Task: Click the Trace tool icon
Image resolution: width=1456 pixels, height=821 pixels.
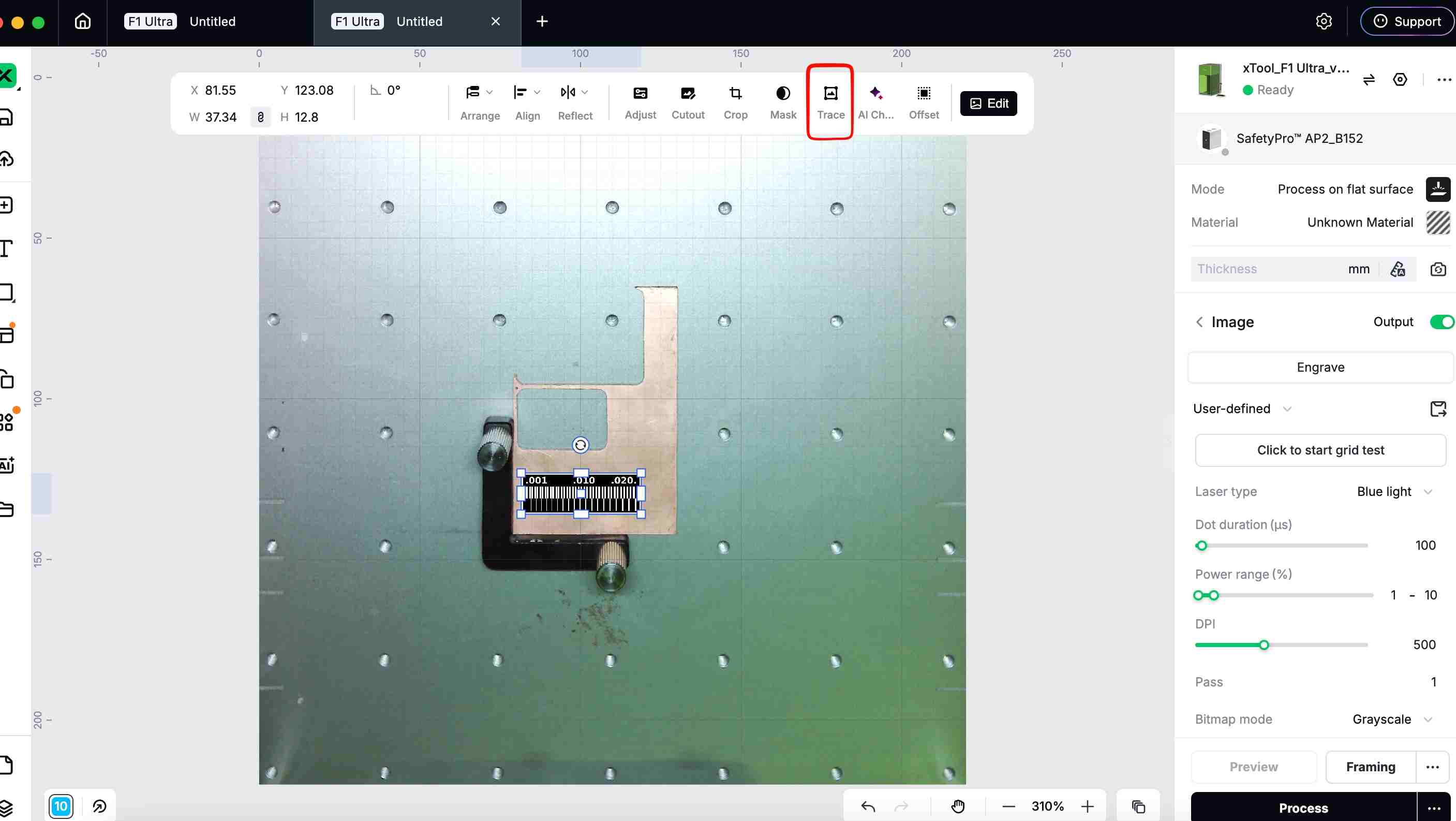Action: pyautogui.click(x=830, y=94)
